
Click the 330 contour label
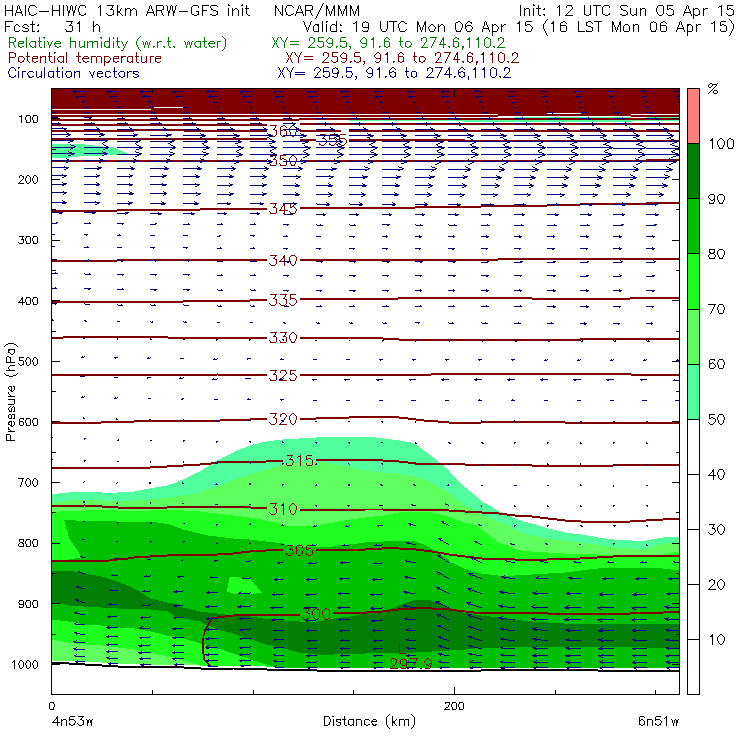pos(283,337)
